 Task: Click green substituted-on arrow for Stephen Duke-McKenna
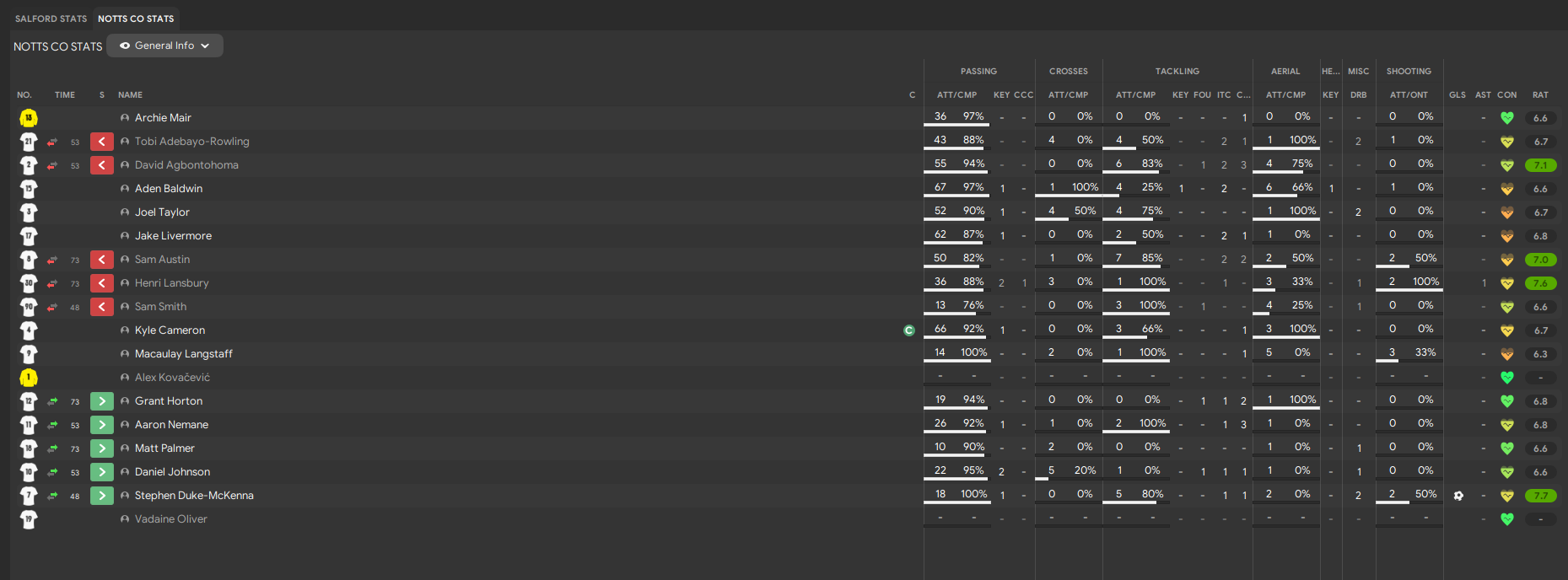(x=102, y=496)
